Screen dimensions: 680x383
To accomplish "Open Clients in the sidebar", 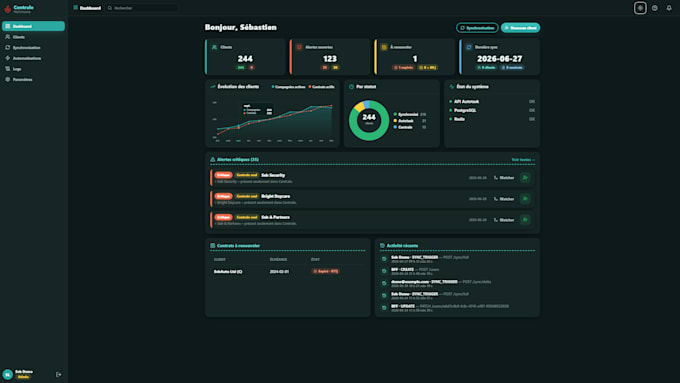I will click(33, 37).
